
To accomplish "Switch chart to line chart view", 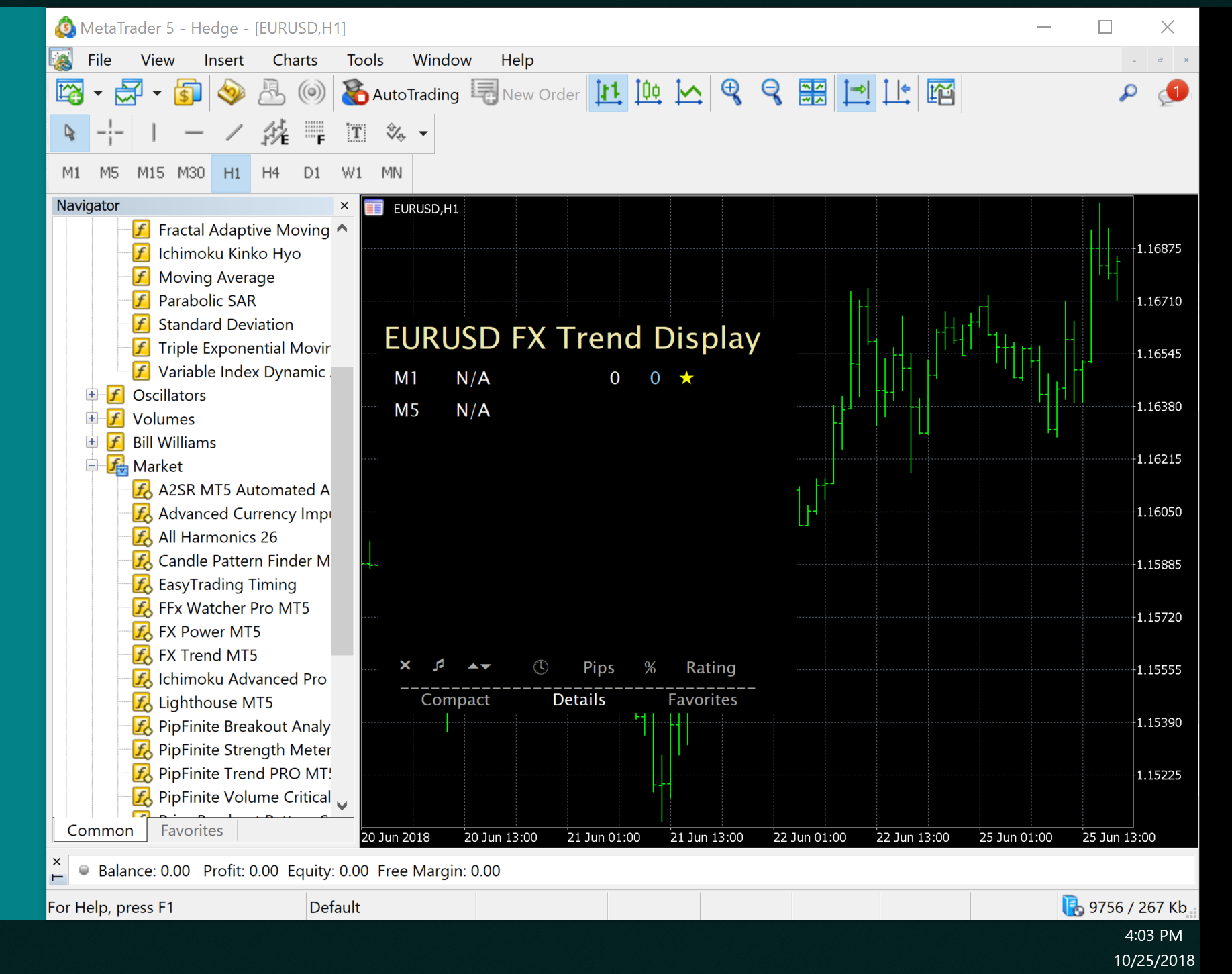I will tap(688, 93).
